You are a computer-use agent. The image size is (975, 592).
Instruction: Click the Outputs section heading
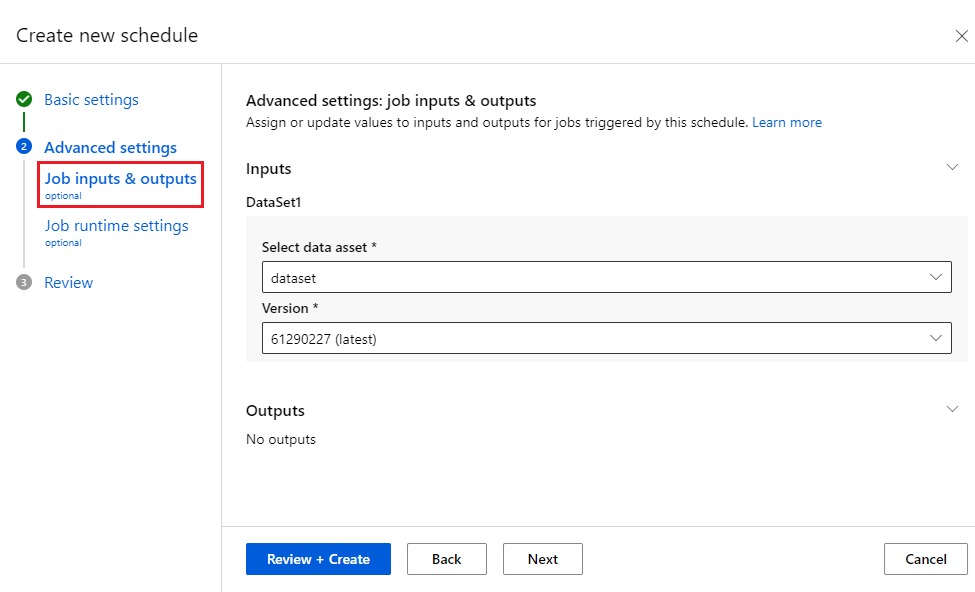tap(275, 411)
